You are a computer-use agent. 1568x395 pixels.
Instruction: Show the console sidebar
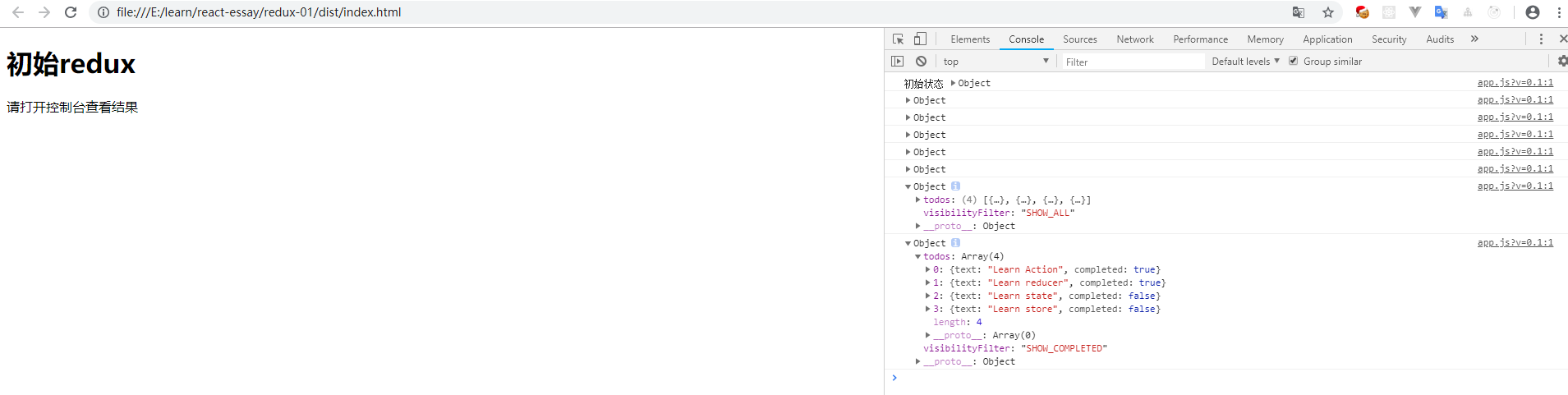click(898, 62)
